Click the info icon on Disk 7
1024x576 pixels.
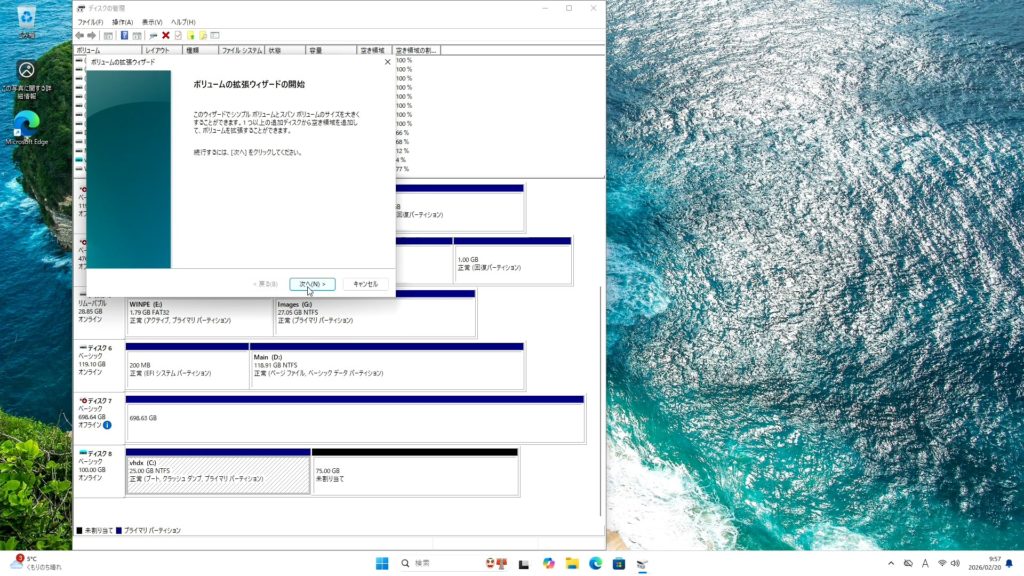[x=107, y=425]
